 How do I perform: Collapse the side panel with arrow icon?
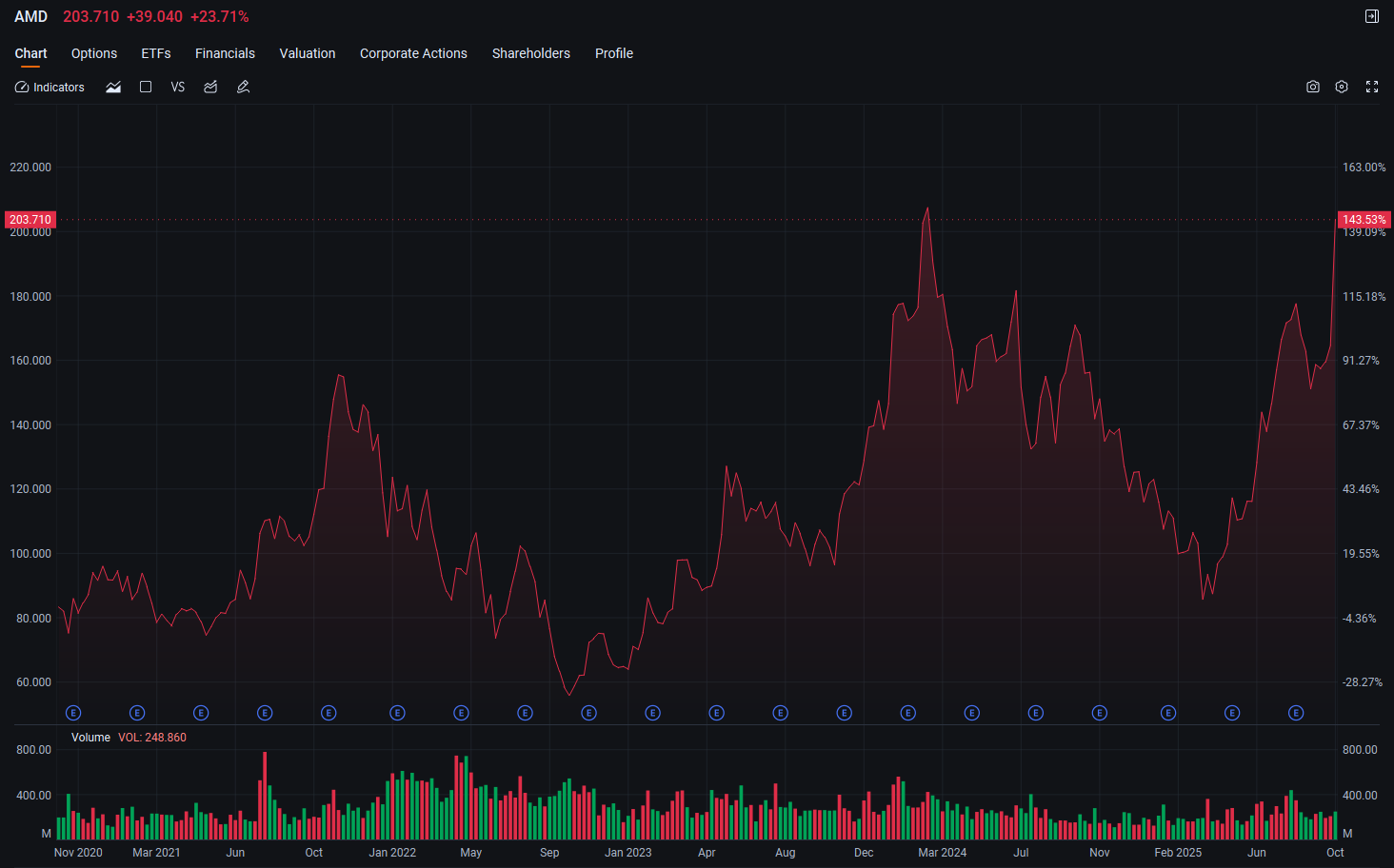[x=1372, y=16]
